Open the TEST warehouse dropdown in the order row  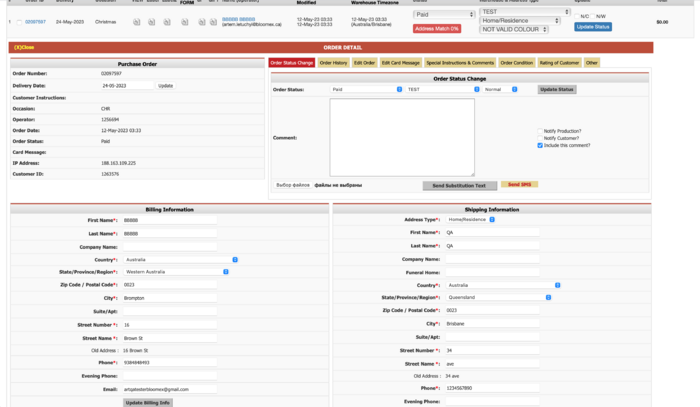(x=525, y=12)
